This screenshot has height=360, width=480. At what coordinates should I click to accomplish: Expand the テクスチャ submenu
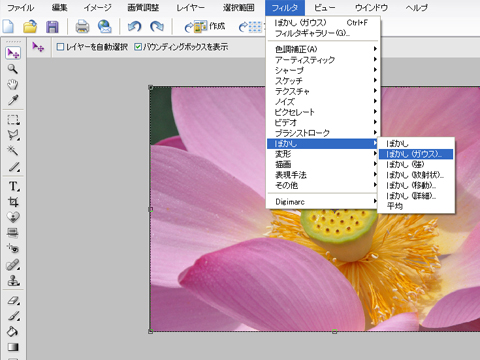(x=323, y=91)
